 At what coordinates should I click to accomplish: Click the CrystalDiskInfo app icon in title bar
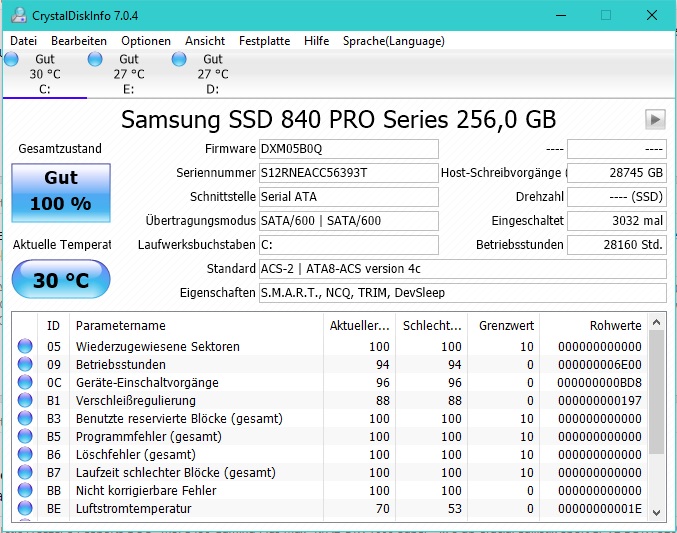pyautogui.click(x=19, y=16)
